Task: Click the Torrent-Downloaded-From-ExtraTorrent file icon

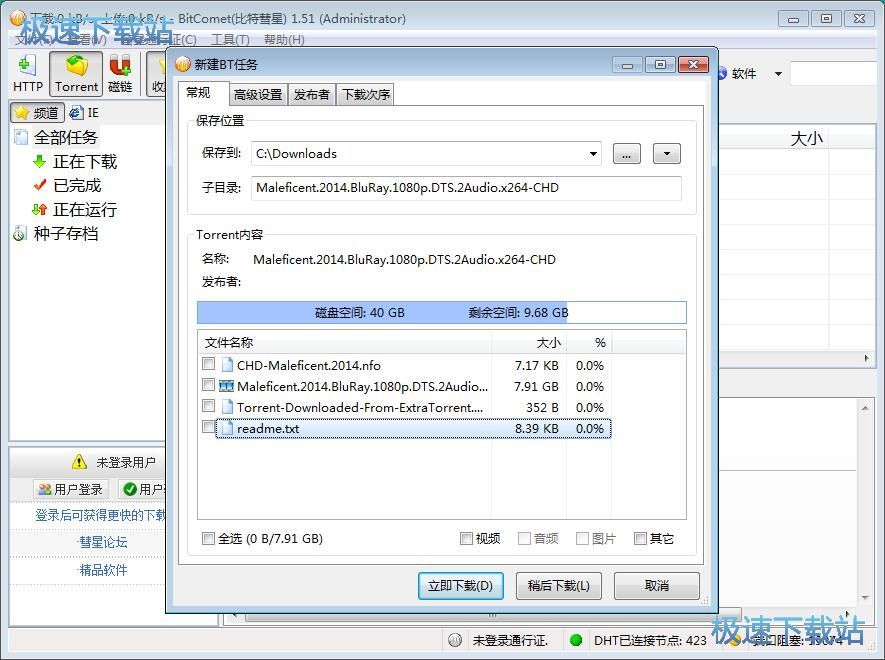Action: pos(227,407)
